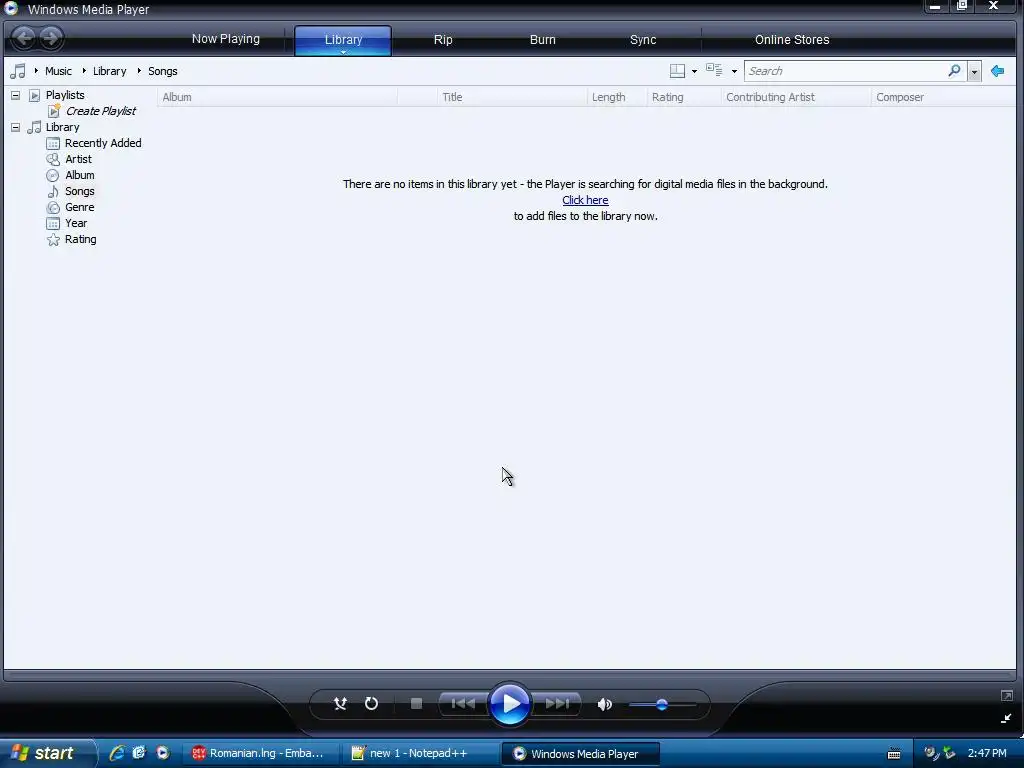Open the layout options dropdown arrow
The width and height of the screenshot is (1024, 768).
click(694, 71)
